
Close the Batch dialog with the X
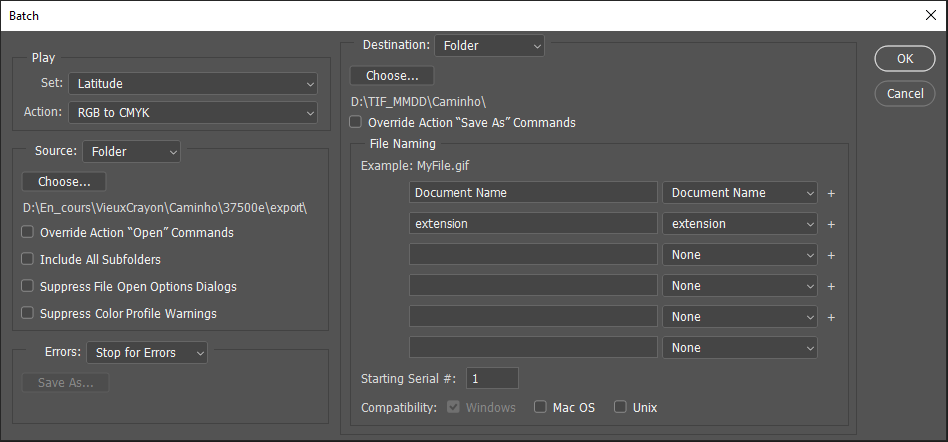click(930, 16)
